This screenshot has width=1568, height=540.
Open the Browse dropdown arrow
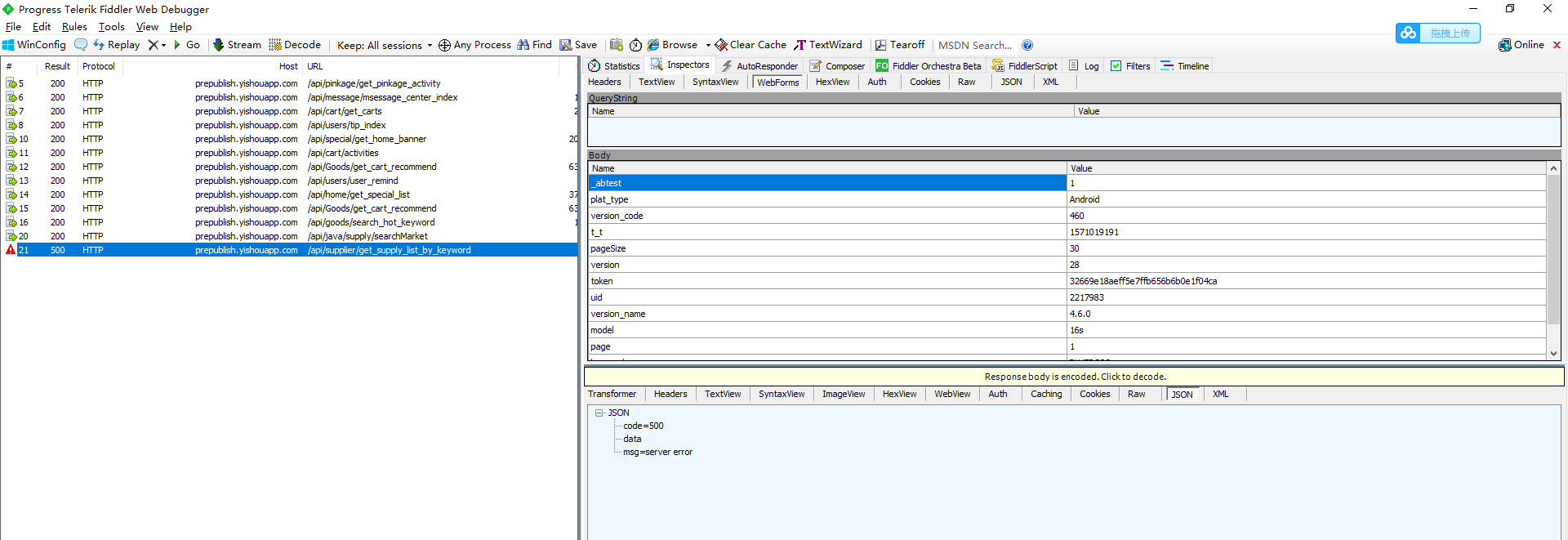pyautogui.click(x=708, y=45)
